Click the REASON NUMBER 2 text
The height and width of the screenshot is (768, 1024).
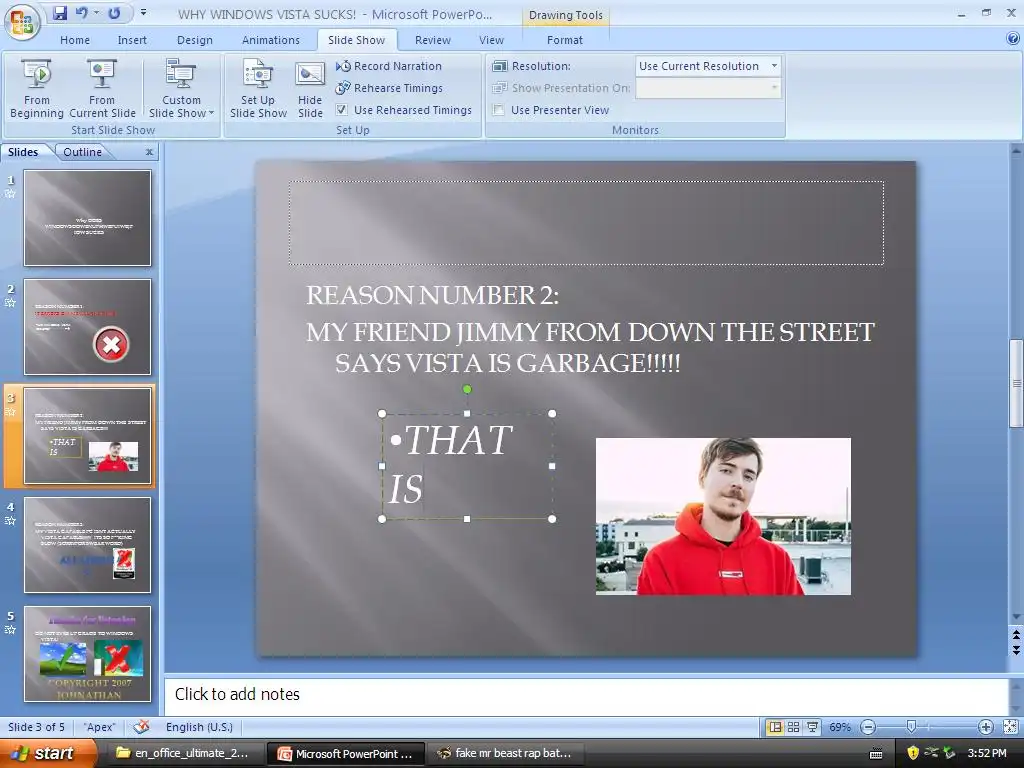[432, 295]
